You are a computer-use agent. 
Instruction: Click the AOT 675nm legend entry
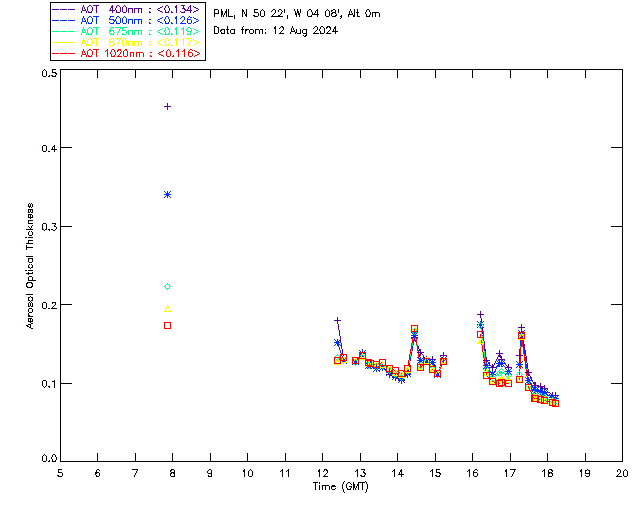click(x=126, y=31)
